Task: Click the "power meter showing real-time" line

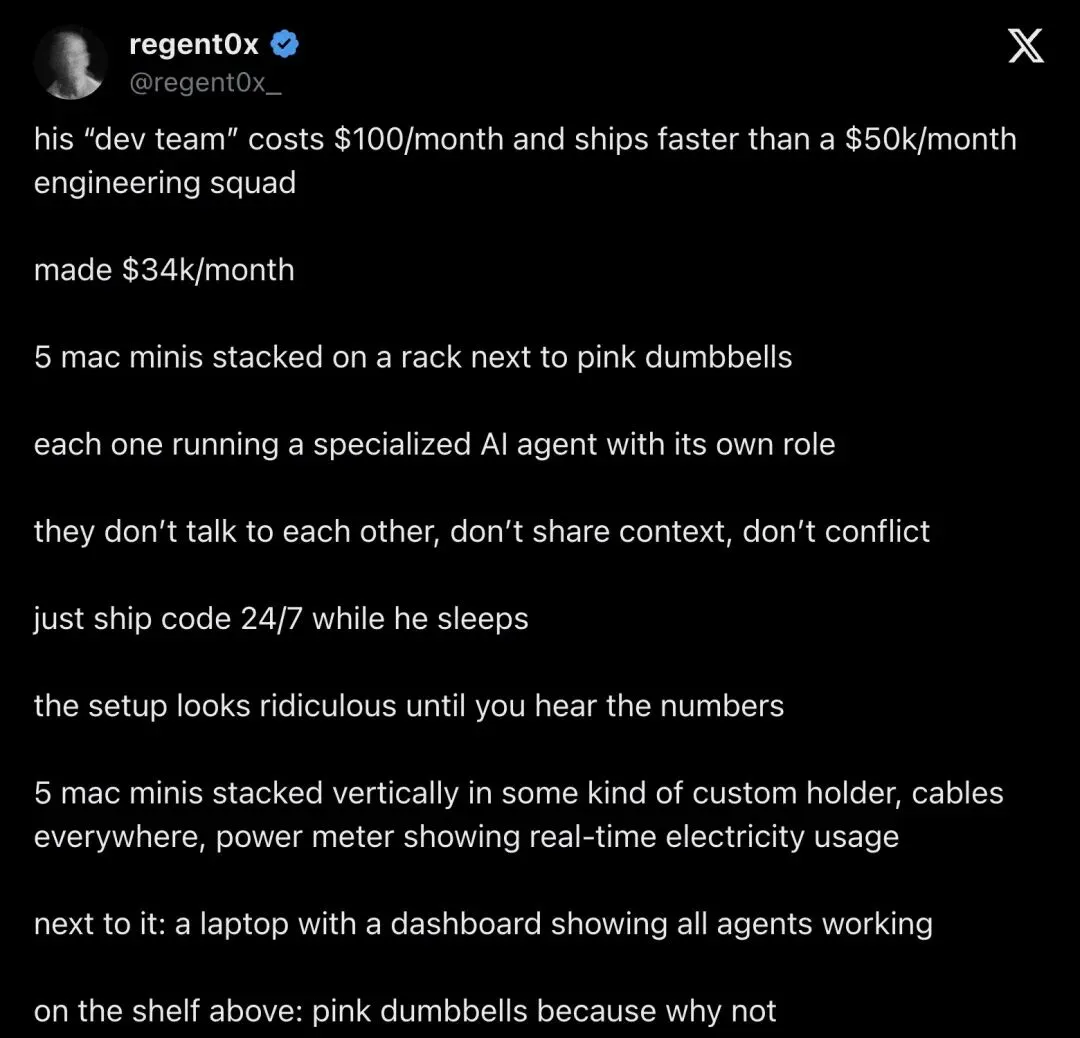Action: (x=466, y=838)
